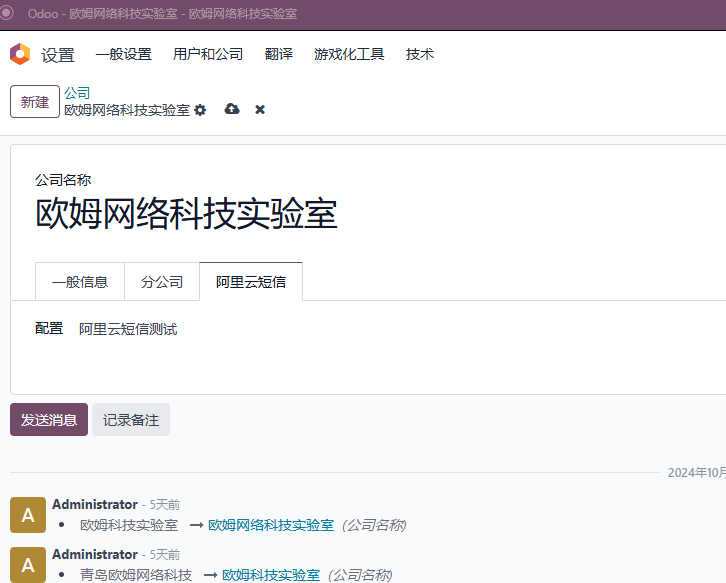This screenshot has height=583, width=726.
Task: Click the first Administrator avatar in chatter
Action: click(28, 515)
